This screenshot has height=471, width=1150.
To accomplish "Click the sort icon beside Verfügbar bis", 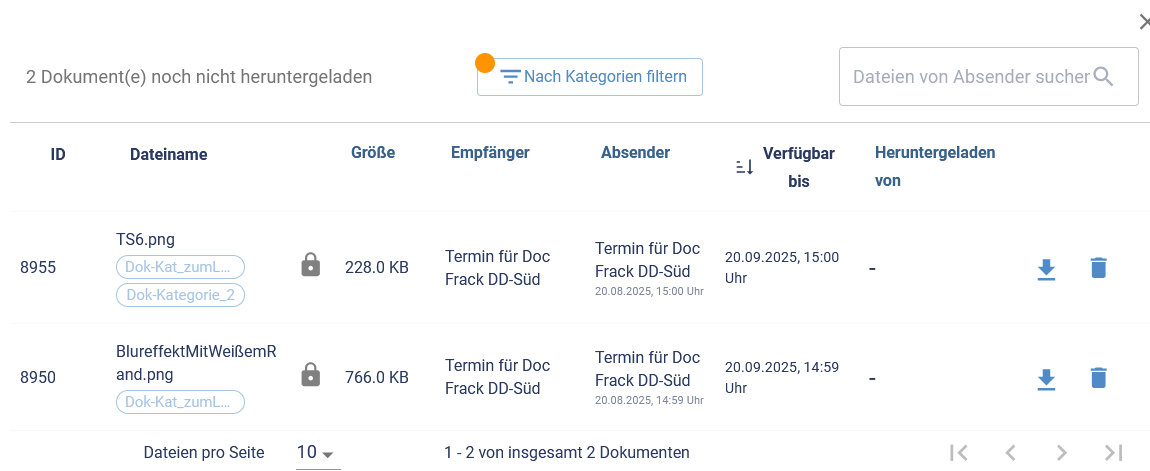I will click(x=744, y=167).
